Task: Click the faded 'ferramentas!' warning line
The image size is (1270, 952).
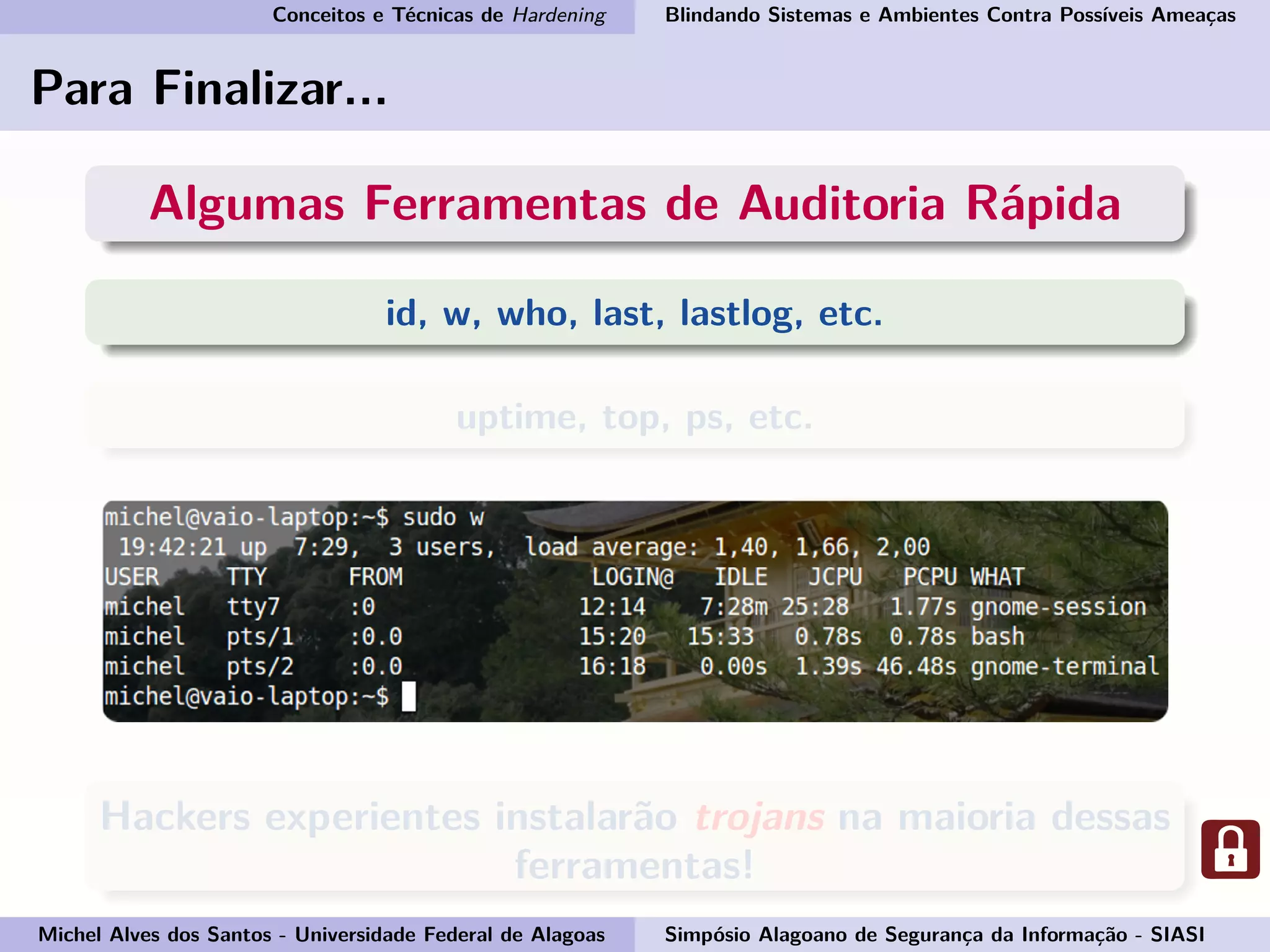Action: [634, 865]
